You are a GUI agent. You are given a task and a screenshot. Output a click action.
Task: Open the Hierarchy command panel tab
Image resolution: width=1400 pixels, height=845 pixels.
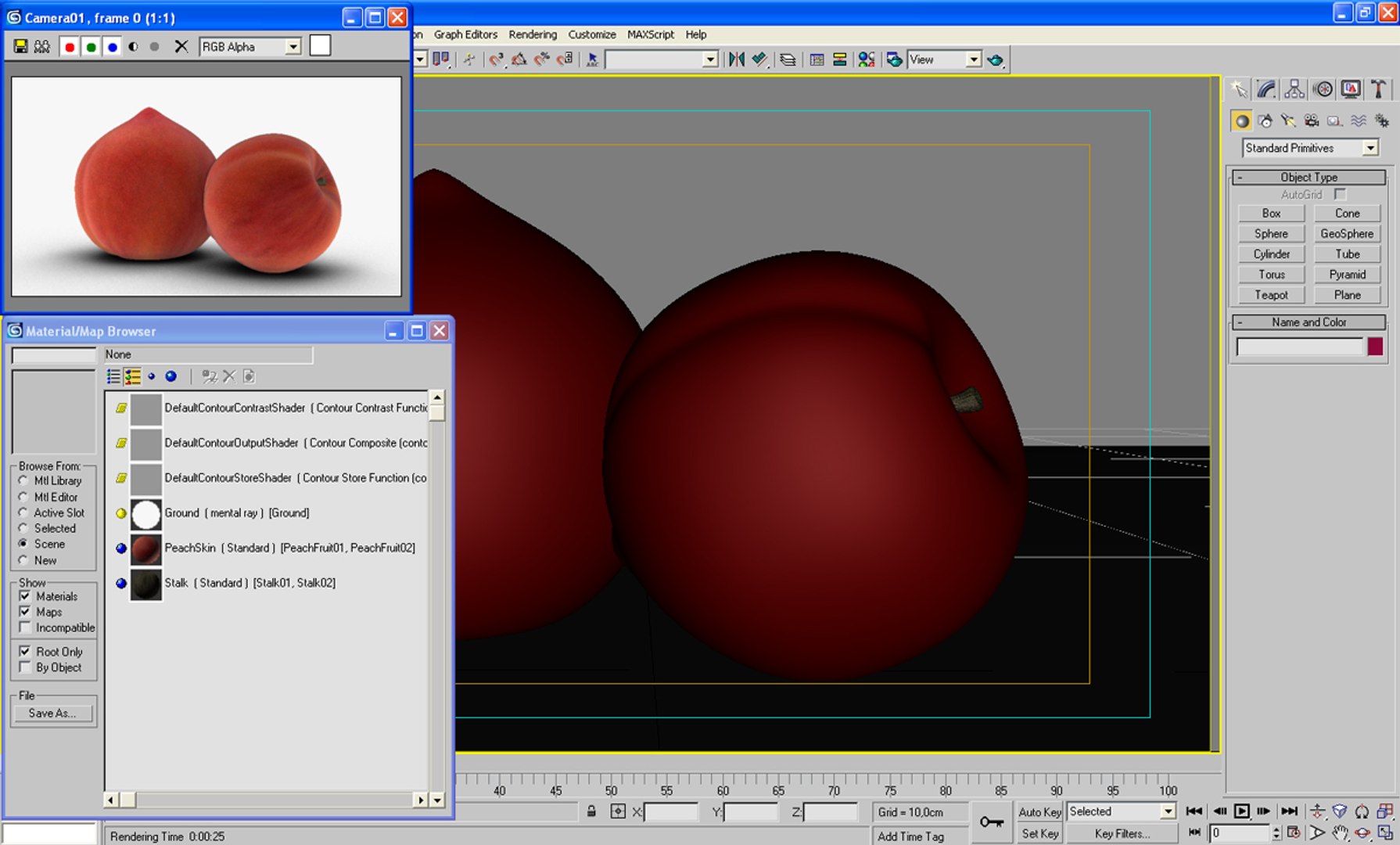(1294, 89)
